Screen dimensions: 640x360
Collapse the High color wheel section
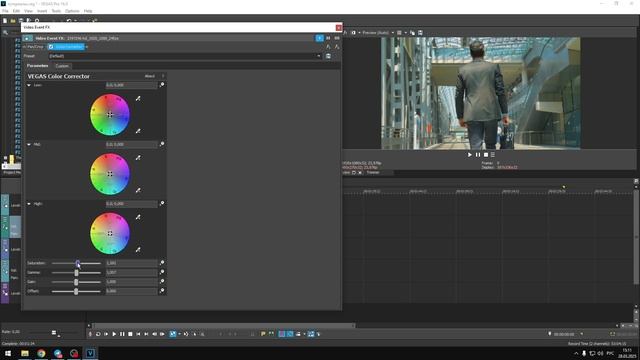point(29,204)
